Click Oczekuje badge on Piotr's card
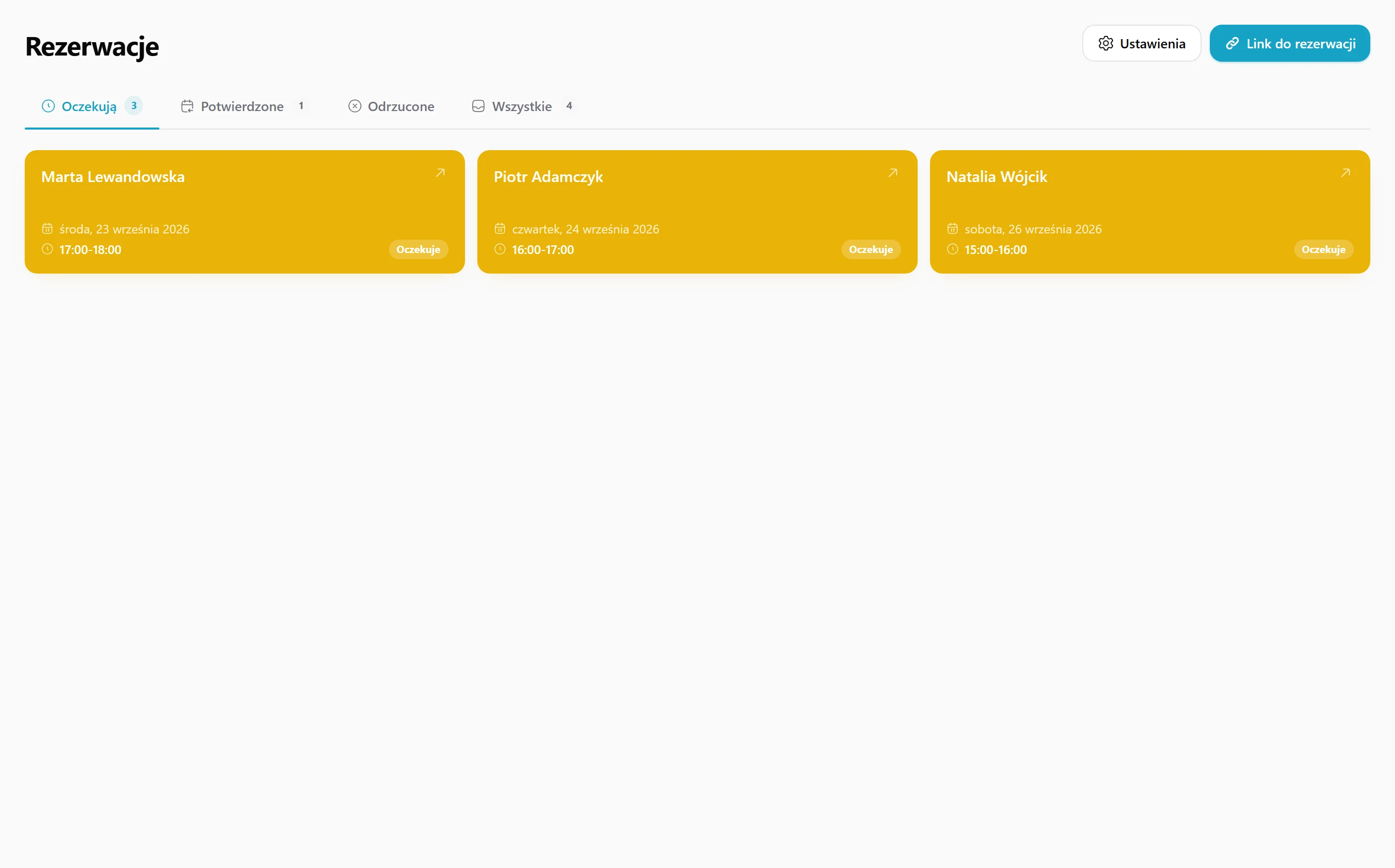1395x868 pixels. coord(870,250)
